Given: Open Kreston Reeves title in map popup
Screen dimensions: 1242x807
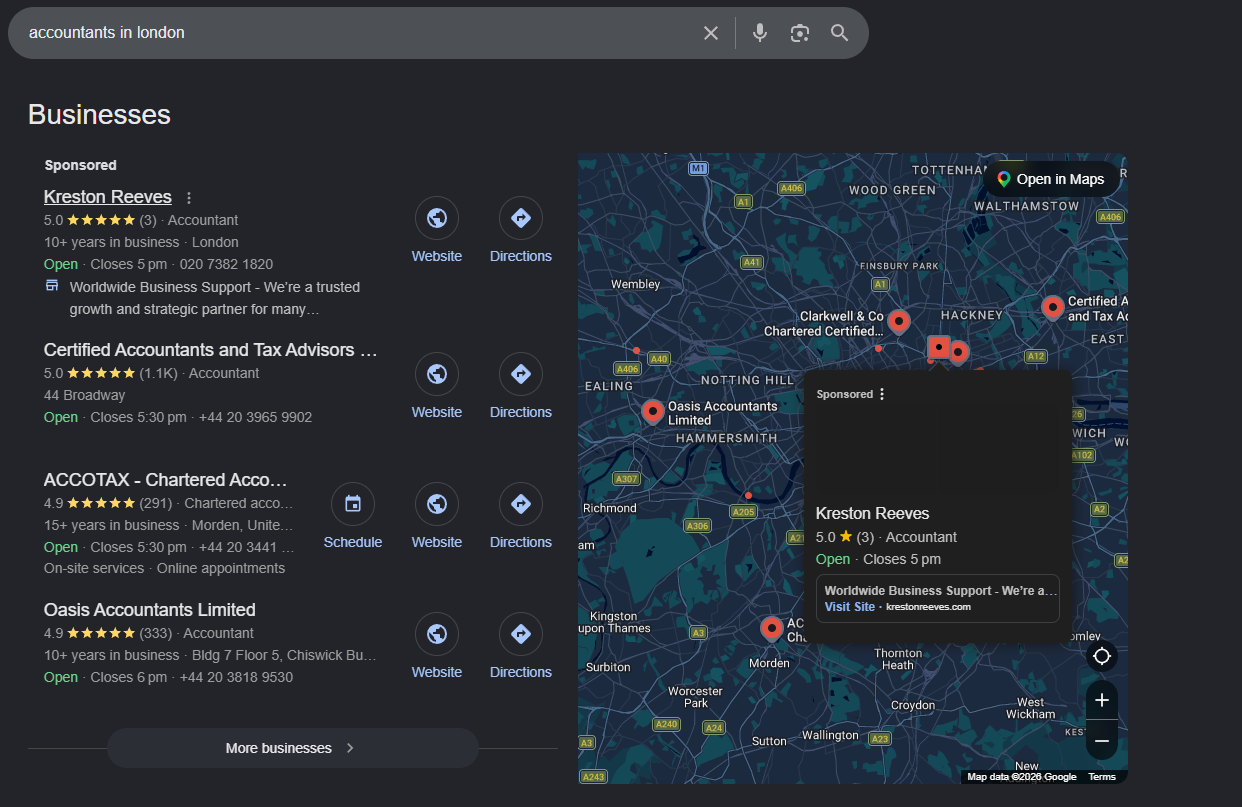Looking at the screenshot, I should click(x=872, y=513).
